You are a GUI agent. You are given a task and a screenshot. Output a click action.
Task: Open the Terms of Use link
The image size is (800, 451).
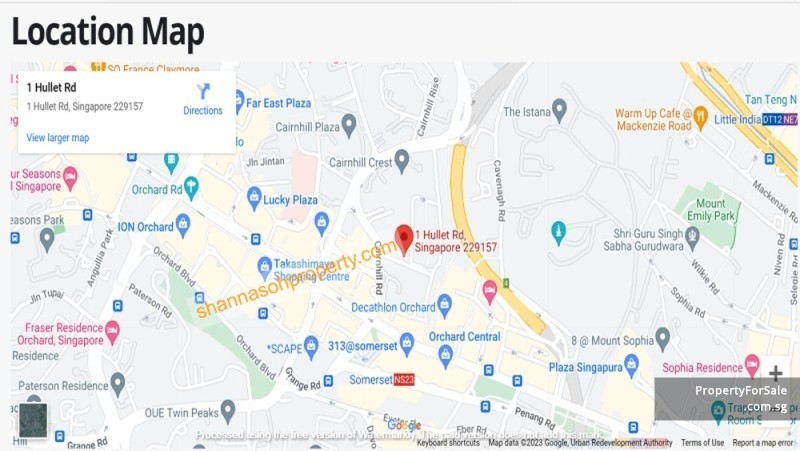click(x=702, y=443)
